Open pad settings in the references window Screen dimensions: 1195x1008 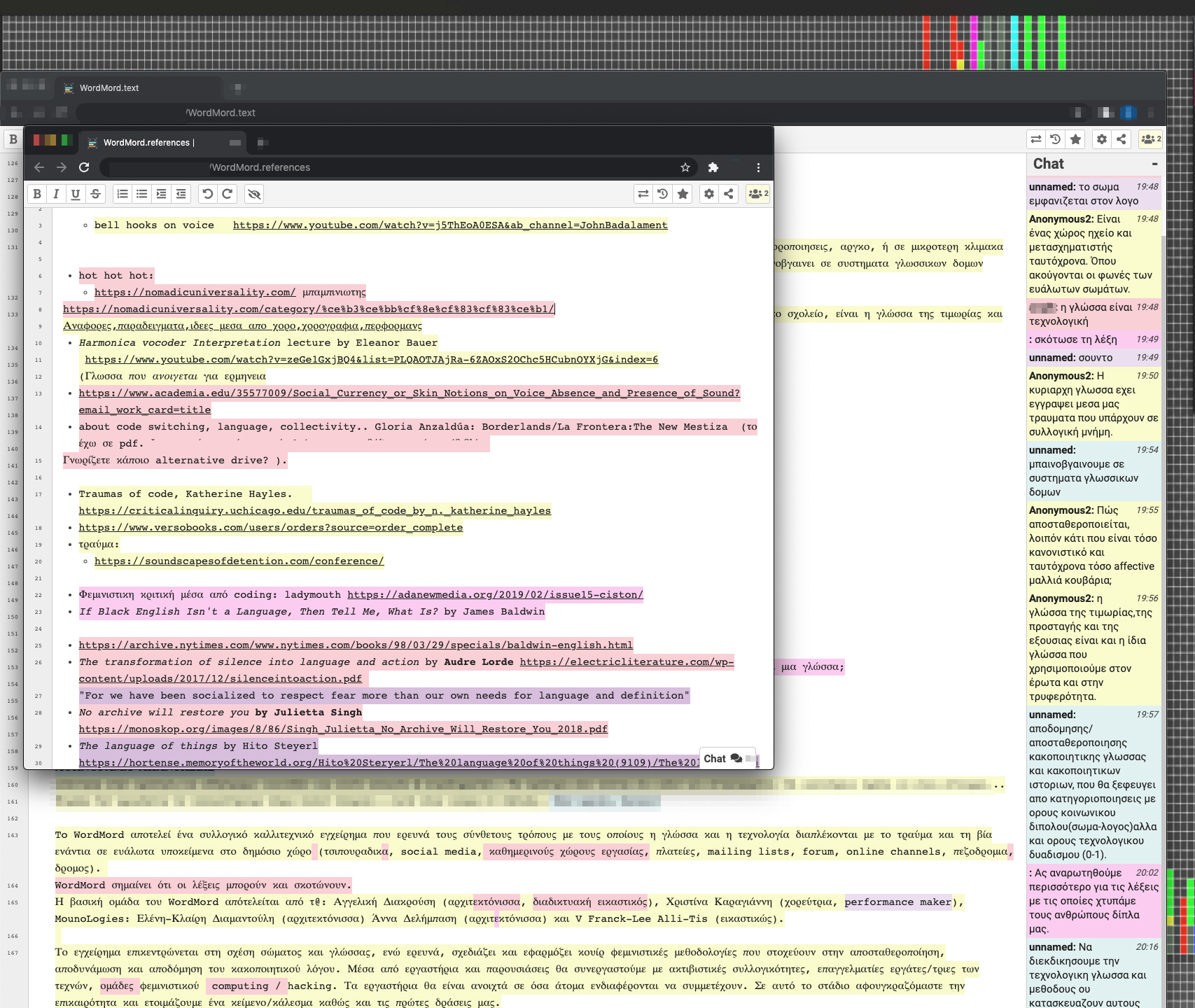709,194
